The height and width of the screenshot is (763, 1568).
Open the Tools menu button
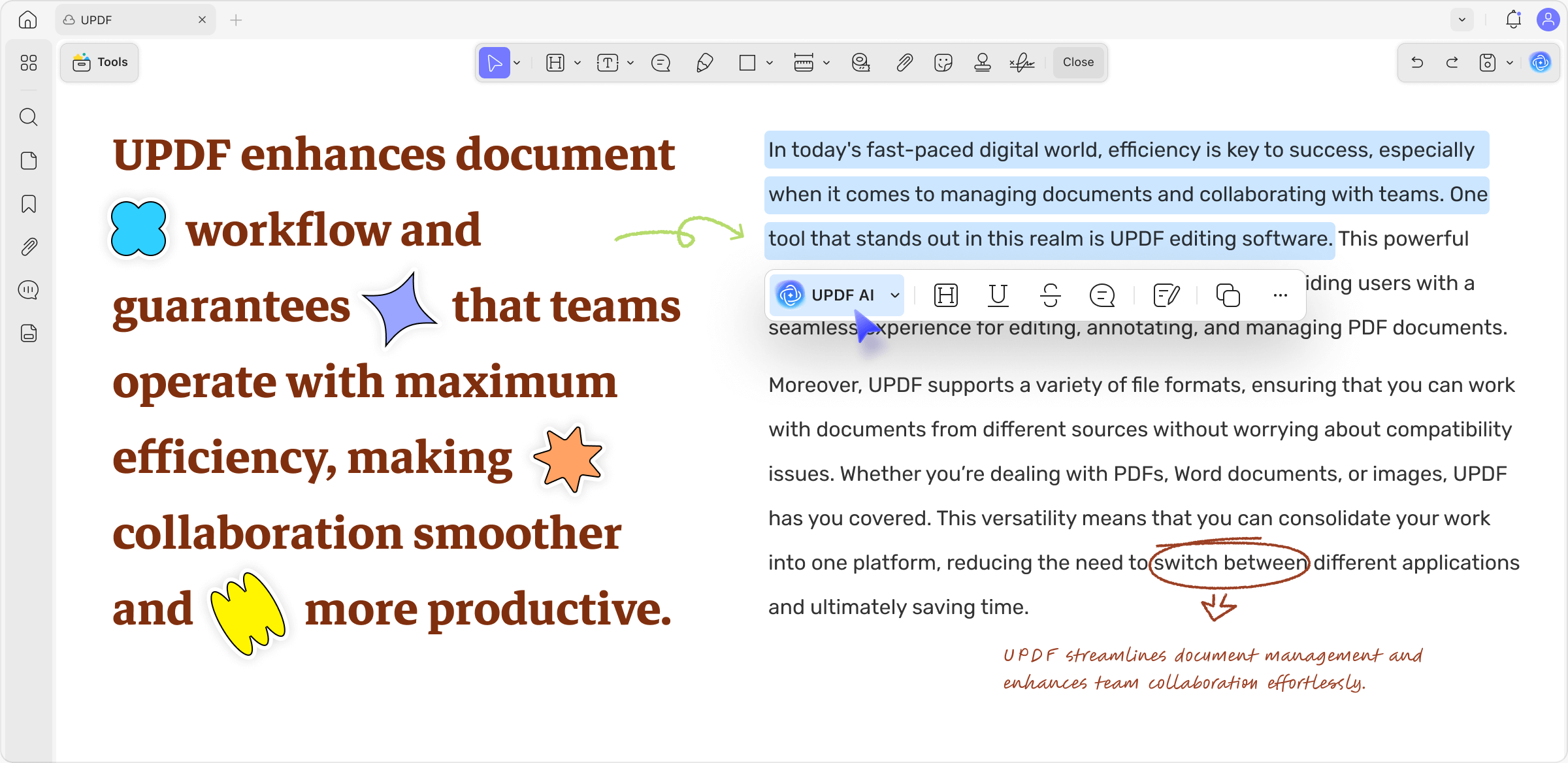[x=99, y=62]
